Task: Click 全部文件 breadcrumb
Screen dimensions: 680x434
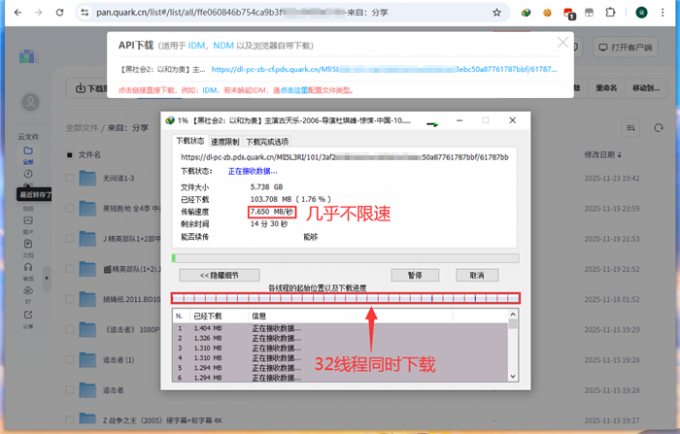Action: [x=82, y=128]
